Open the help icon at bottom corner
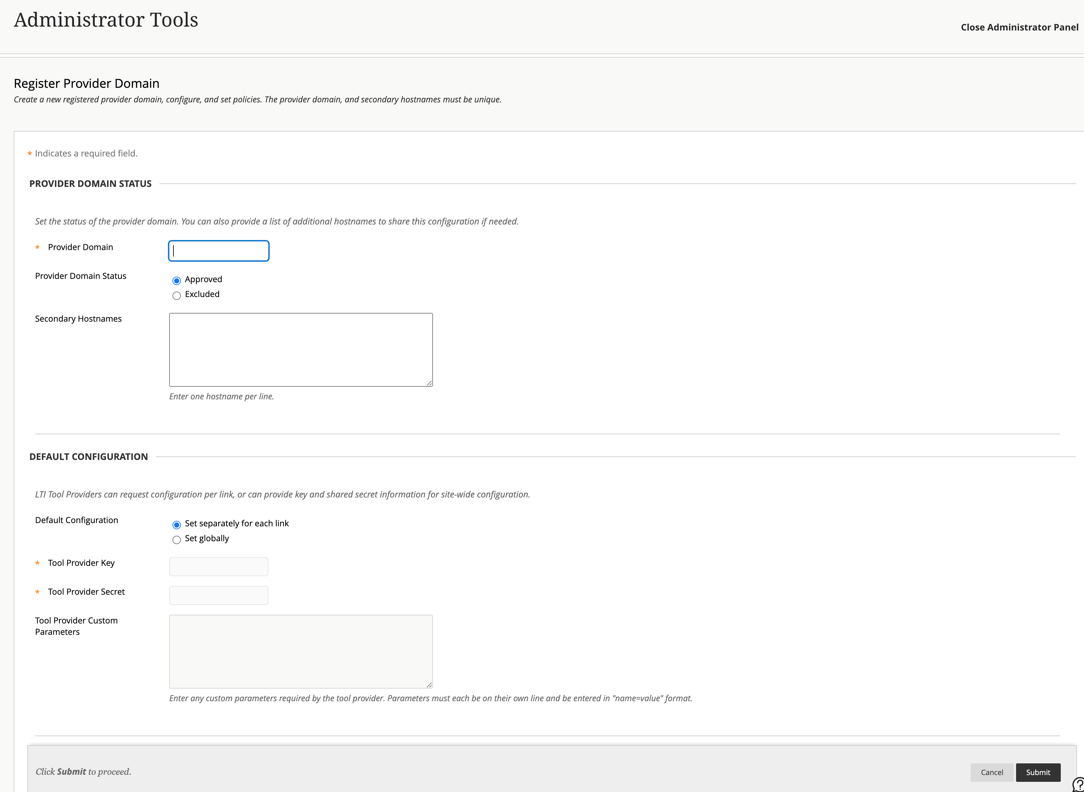1084x792 pixels. coord(1078,784)
